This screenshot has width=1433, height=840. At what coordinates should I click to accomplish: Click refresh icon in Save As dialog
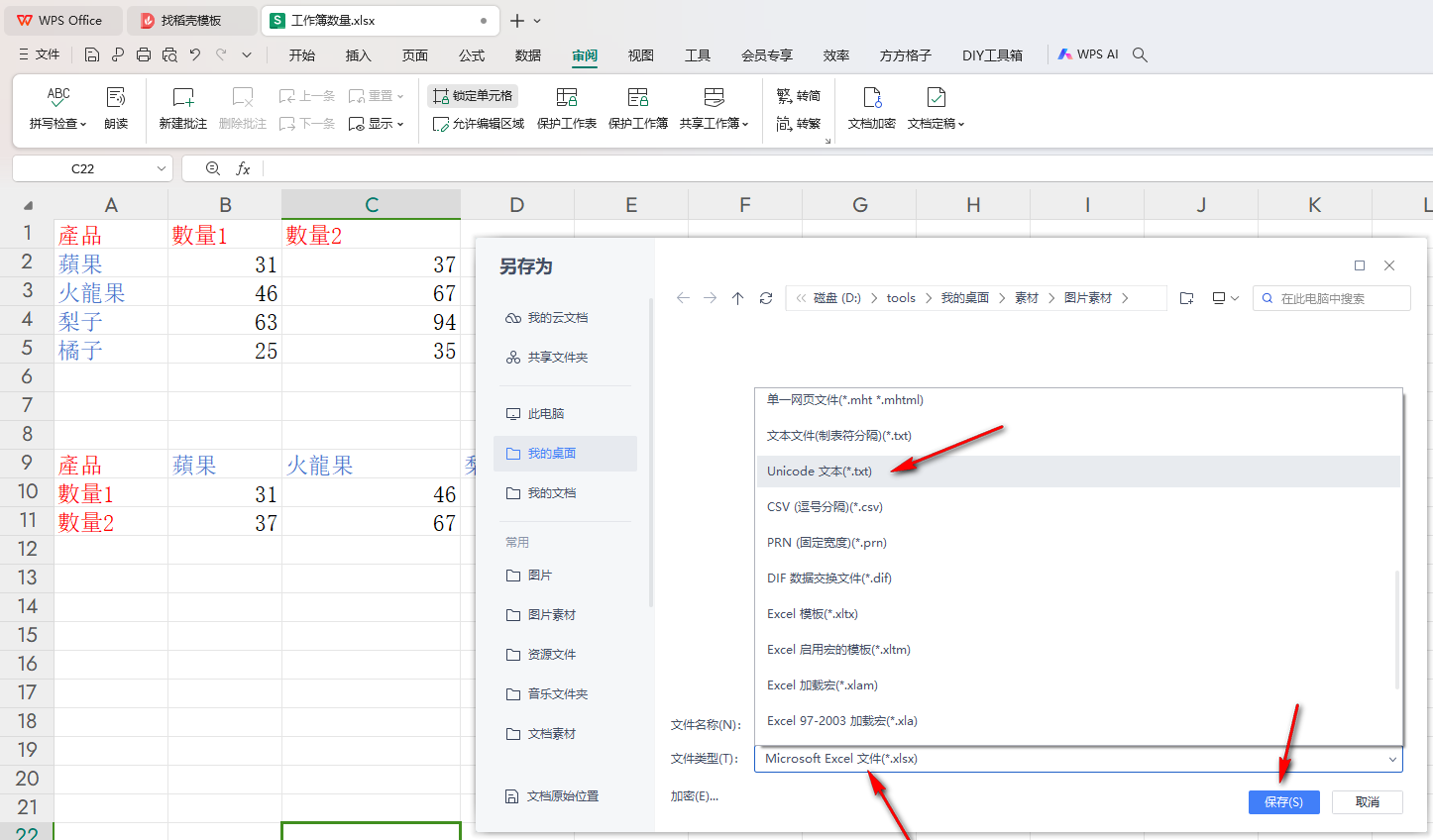(765, 298)
